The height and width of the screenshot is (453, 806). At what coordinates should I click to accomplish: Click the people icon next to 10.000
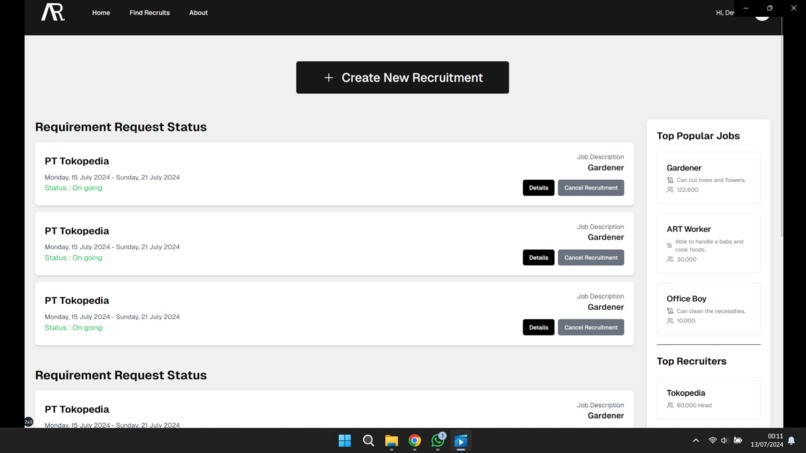pos(670,321)
